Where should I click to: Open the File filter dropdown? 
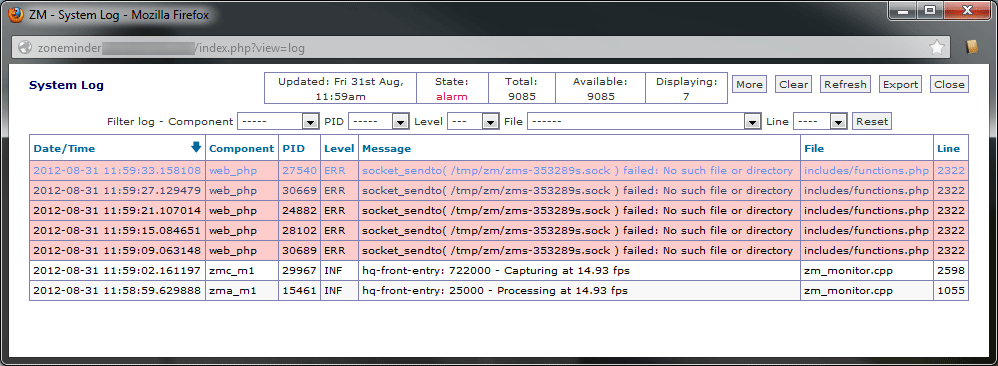(x=643, y=121)
